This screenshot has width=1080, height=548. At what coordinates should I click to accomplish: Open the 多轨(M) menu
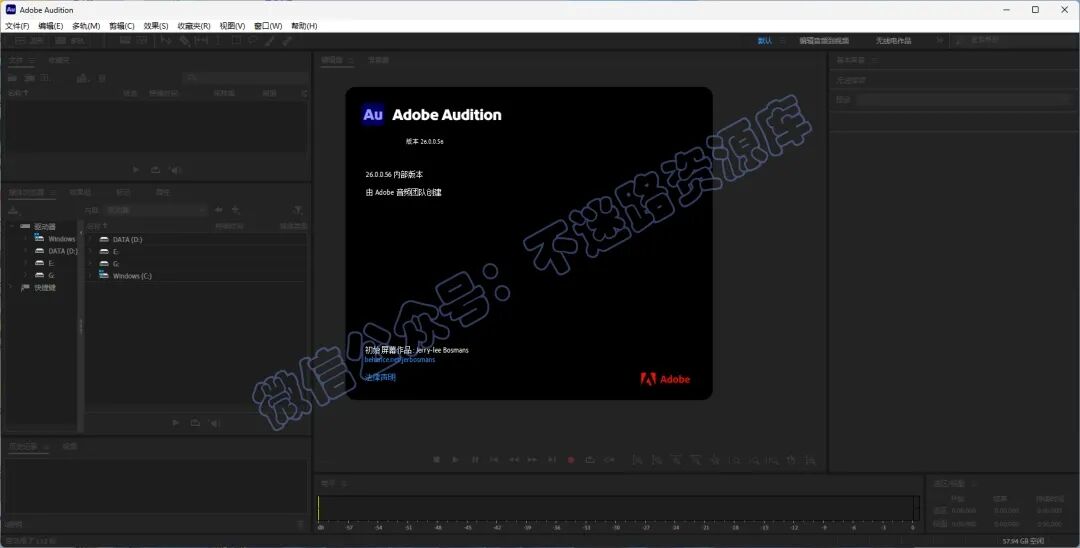click(x=86, y=25)
